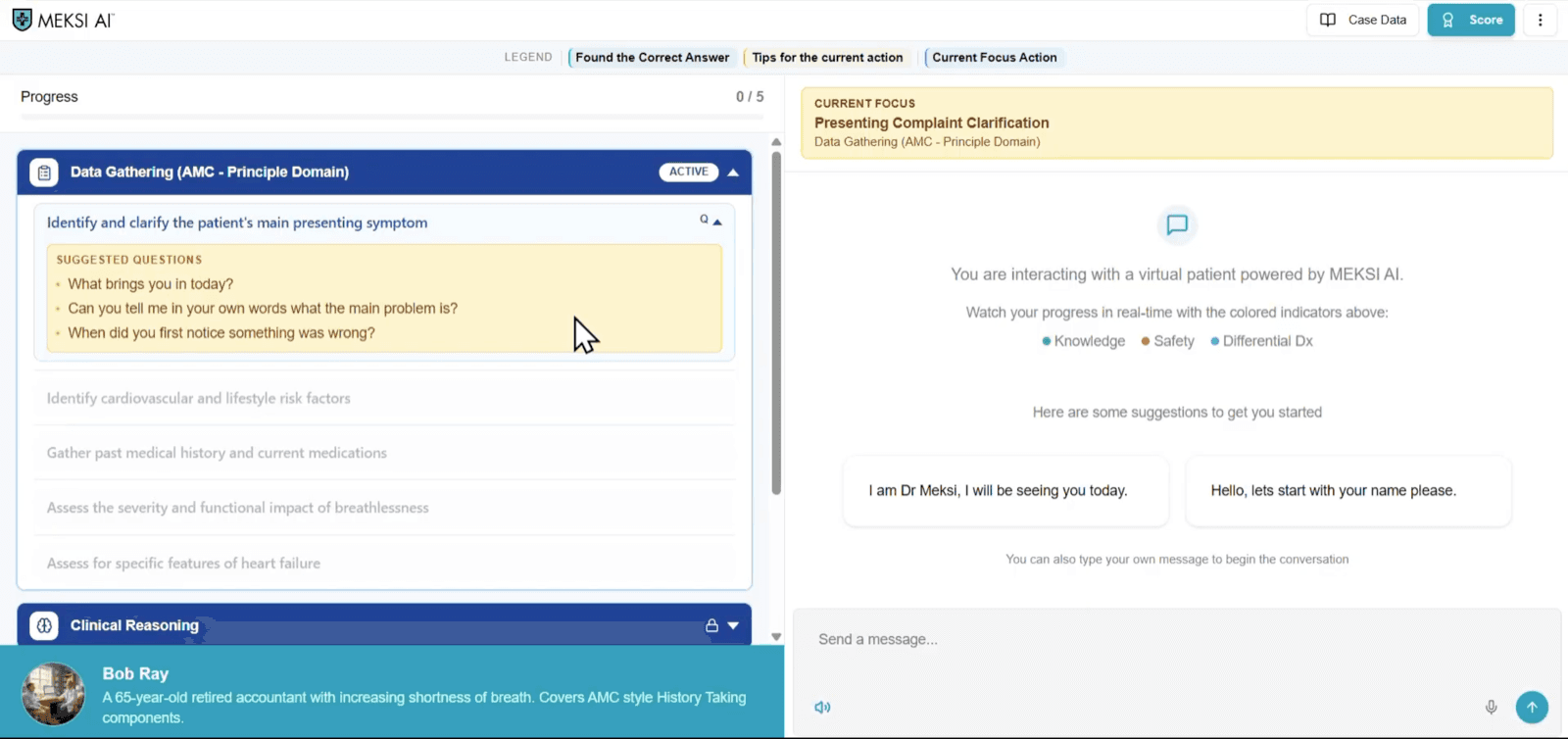Click the chat bubble icon

pos(1177,225)
